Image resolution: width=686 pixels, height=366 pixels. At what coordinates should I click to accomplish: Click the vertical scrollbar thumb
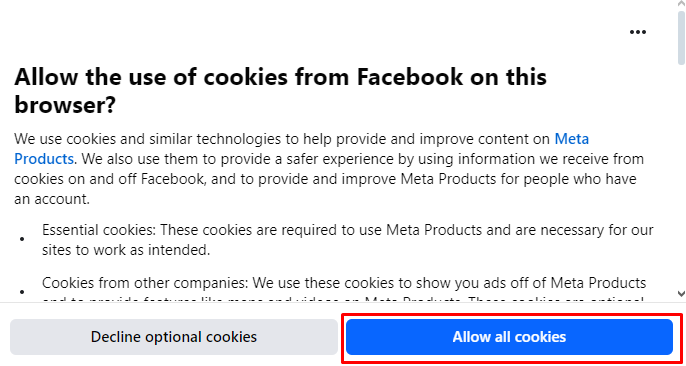coord(681,37)
